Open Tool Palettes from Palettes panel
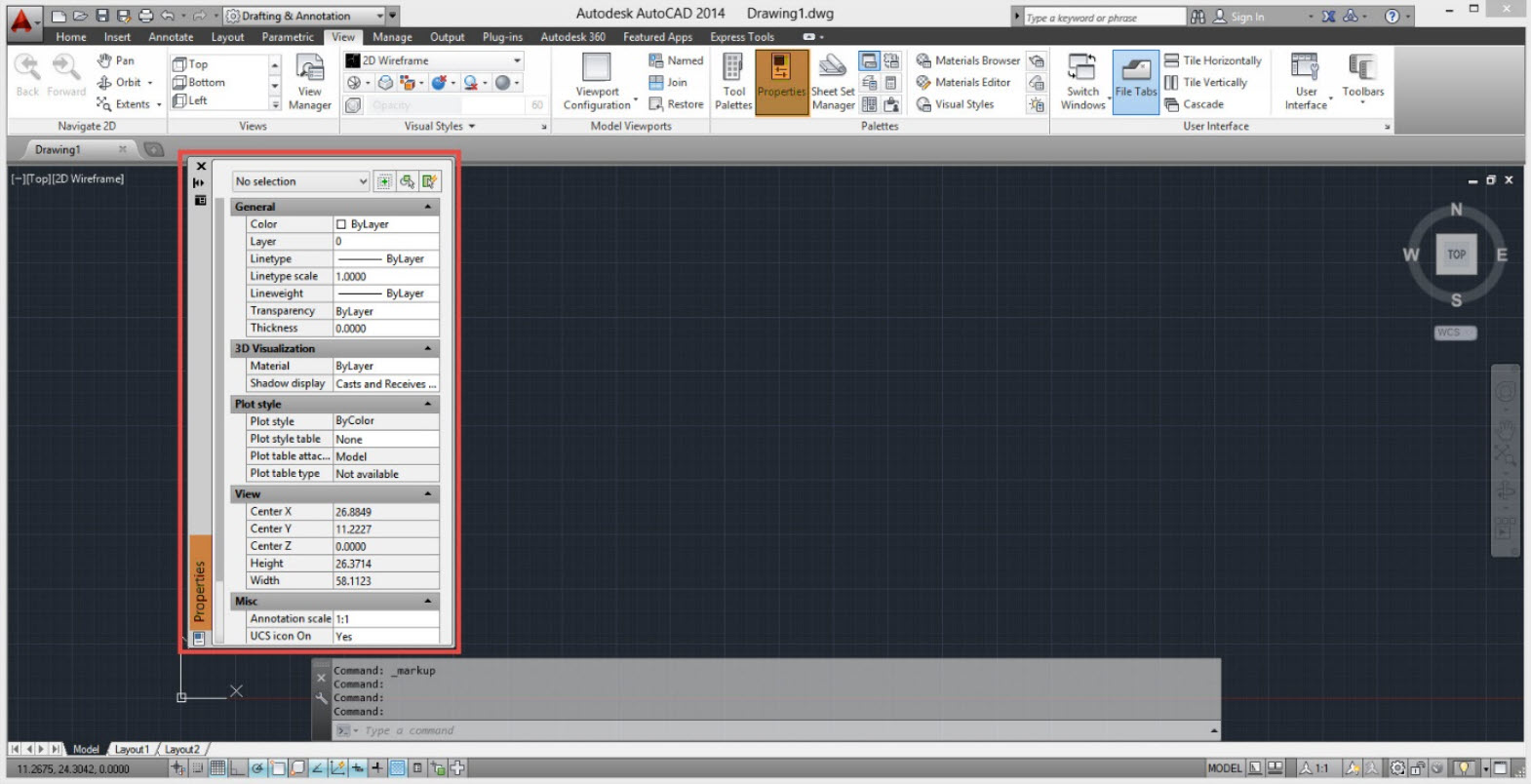 [x=733, y=82]
